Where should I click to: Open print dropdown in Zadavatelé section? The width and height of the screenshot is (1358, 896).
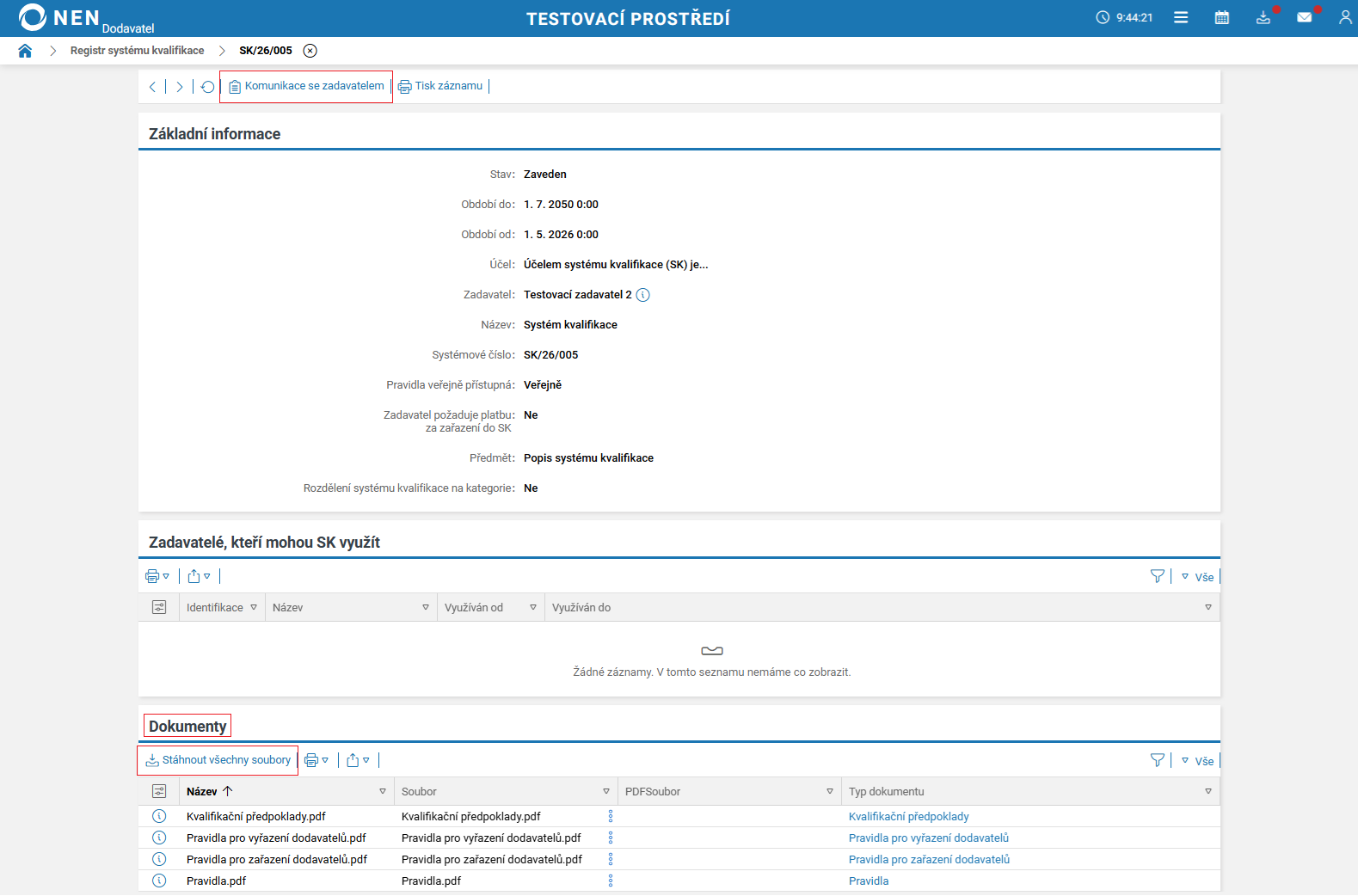pos(157,576)
